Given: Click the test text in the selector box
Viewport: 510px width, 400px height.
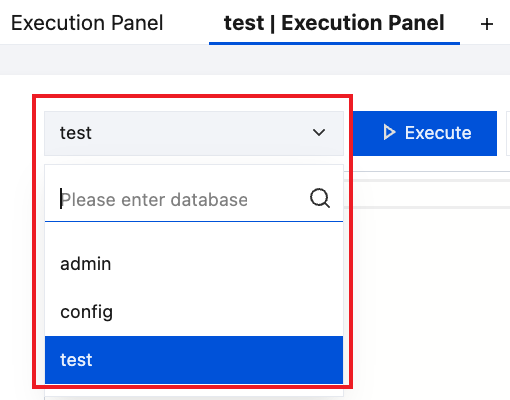Looking at the screenshot, I should pos(76,133).
